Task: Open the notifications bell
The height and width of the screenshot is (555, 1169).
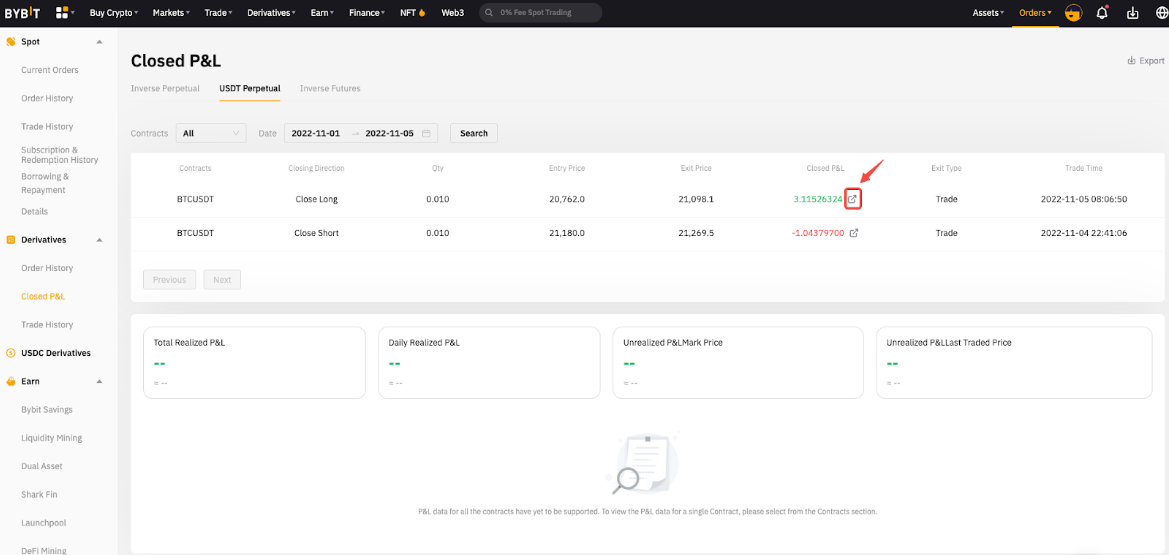Action: click(1102, 13)
